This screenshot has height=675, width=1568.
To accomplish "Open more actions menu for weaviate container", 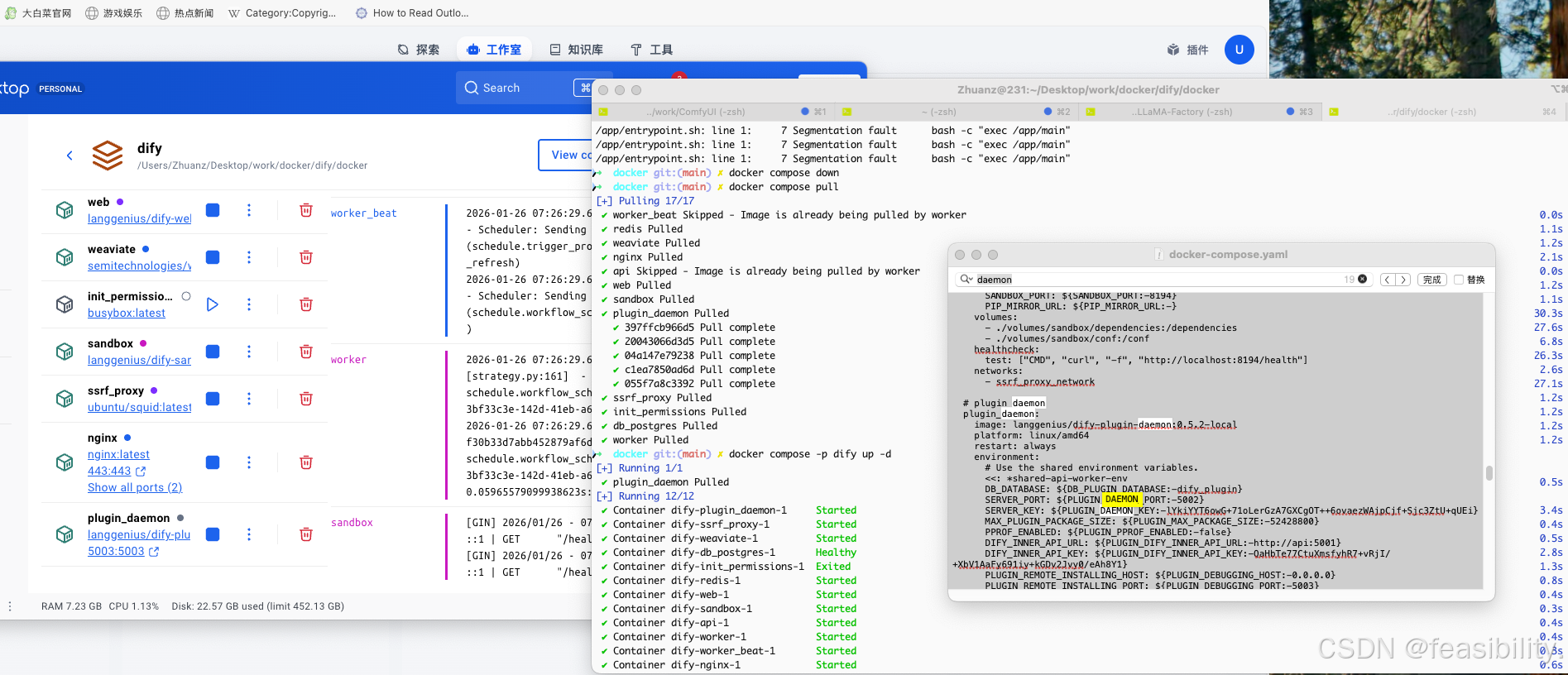I will click(249, 257).
